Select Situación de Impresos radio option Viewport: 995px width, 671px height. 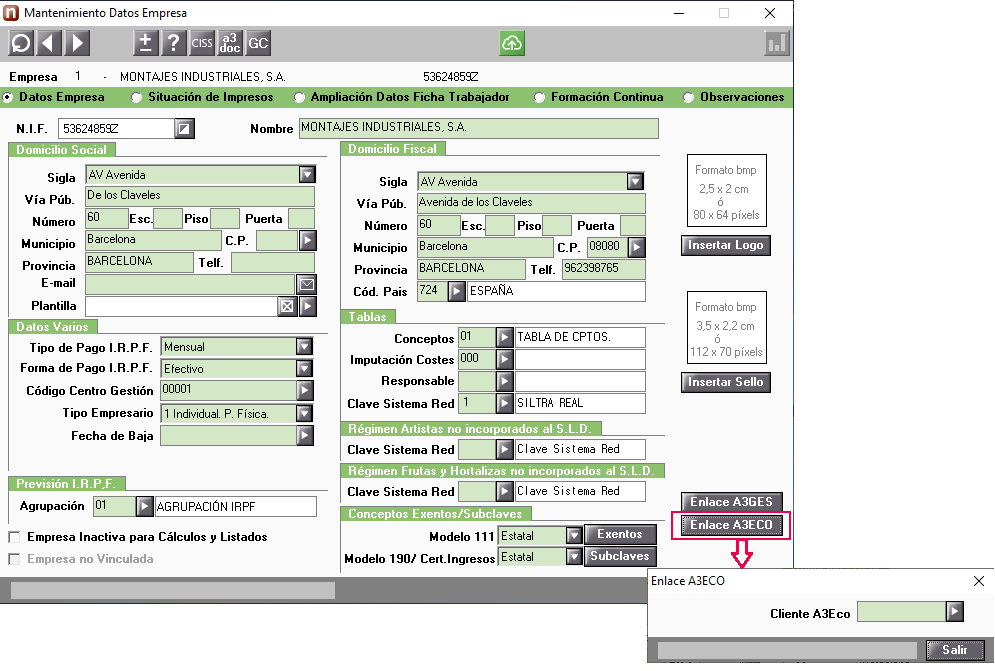click(x=137, y=97)
